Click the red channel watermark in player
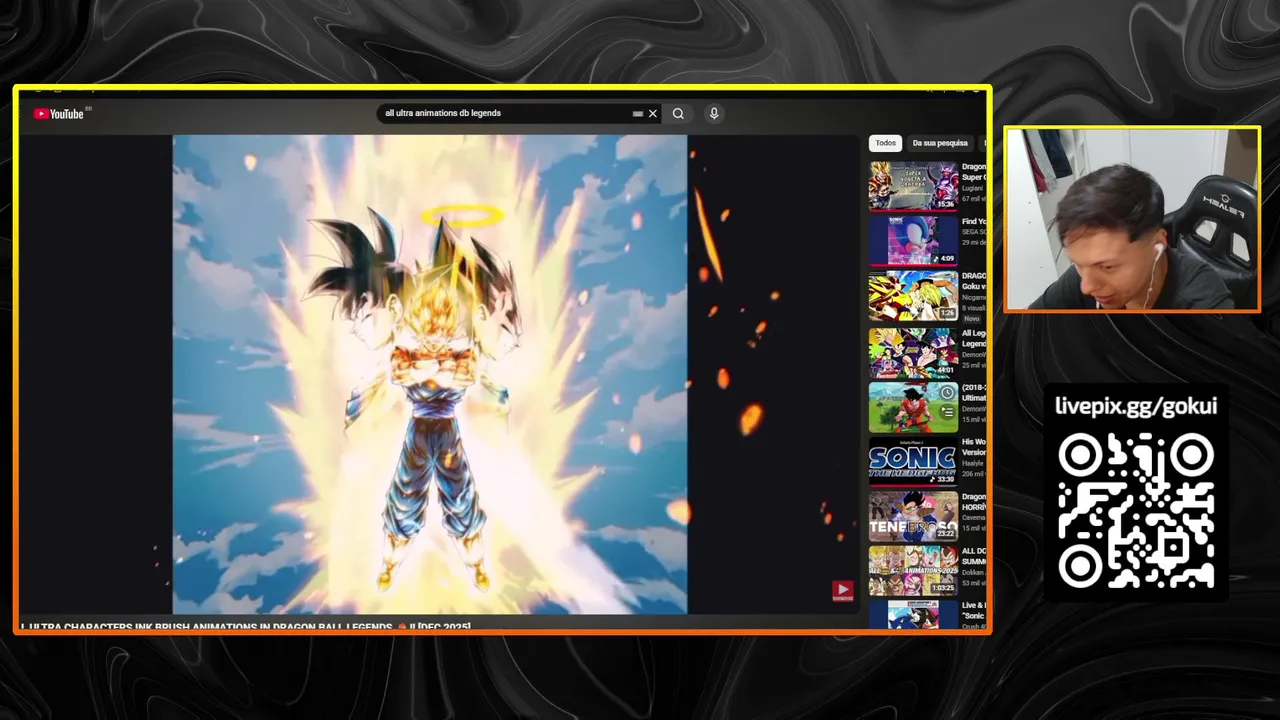This screenshot has height=720, width=1280. click(843, 591)
